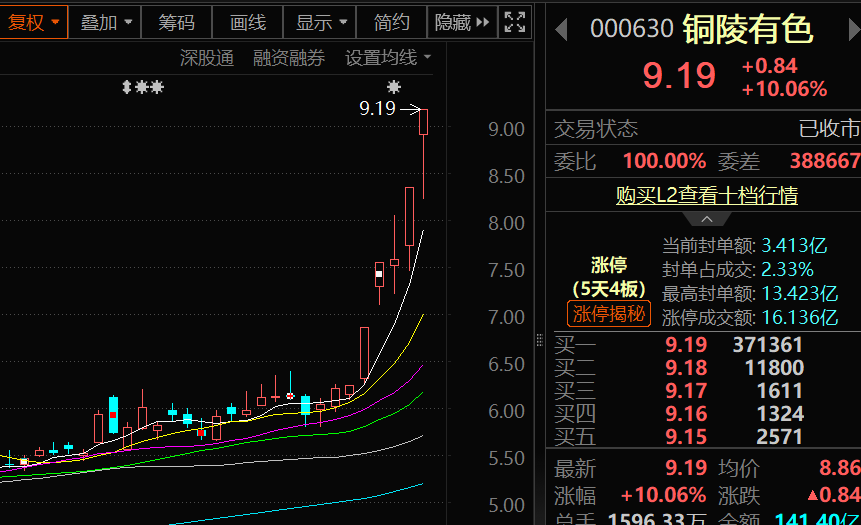Click the three-asterisk event marker on chart
The width and height of the screenshot is (861, 525).
[x=143, y=87]
